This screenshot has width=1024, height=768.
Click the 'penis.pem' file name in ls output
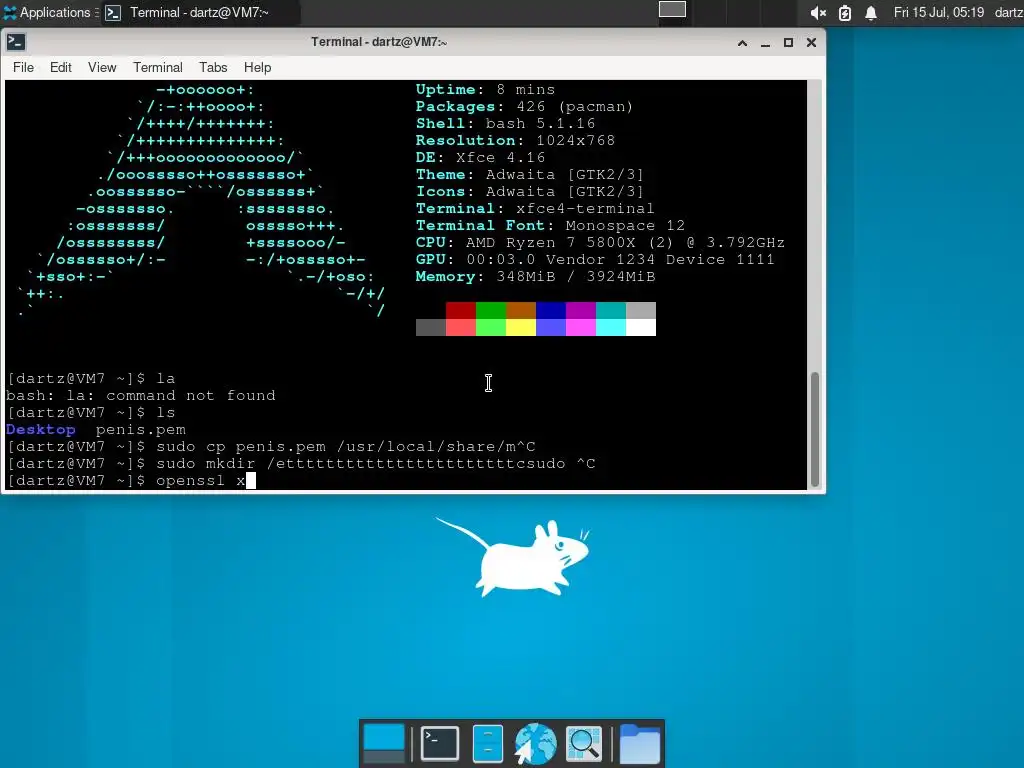[x=140, y=430]
